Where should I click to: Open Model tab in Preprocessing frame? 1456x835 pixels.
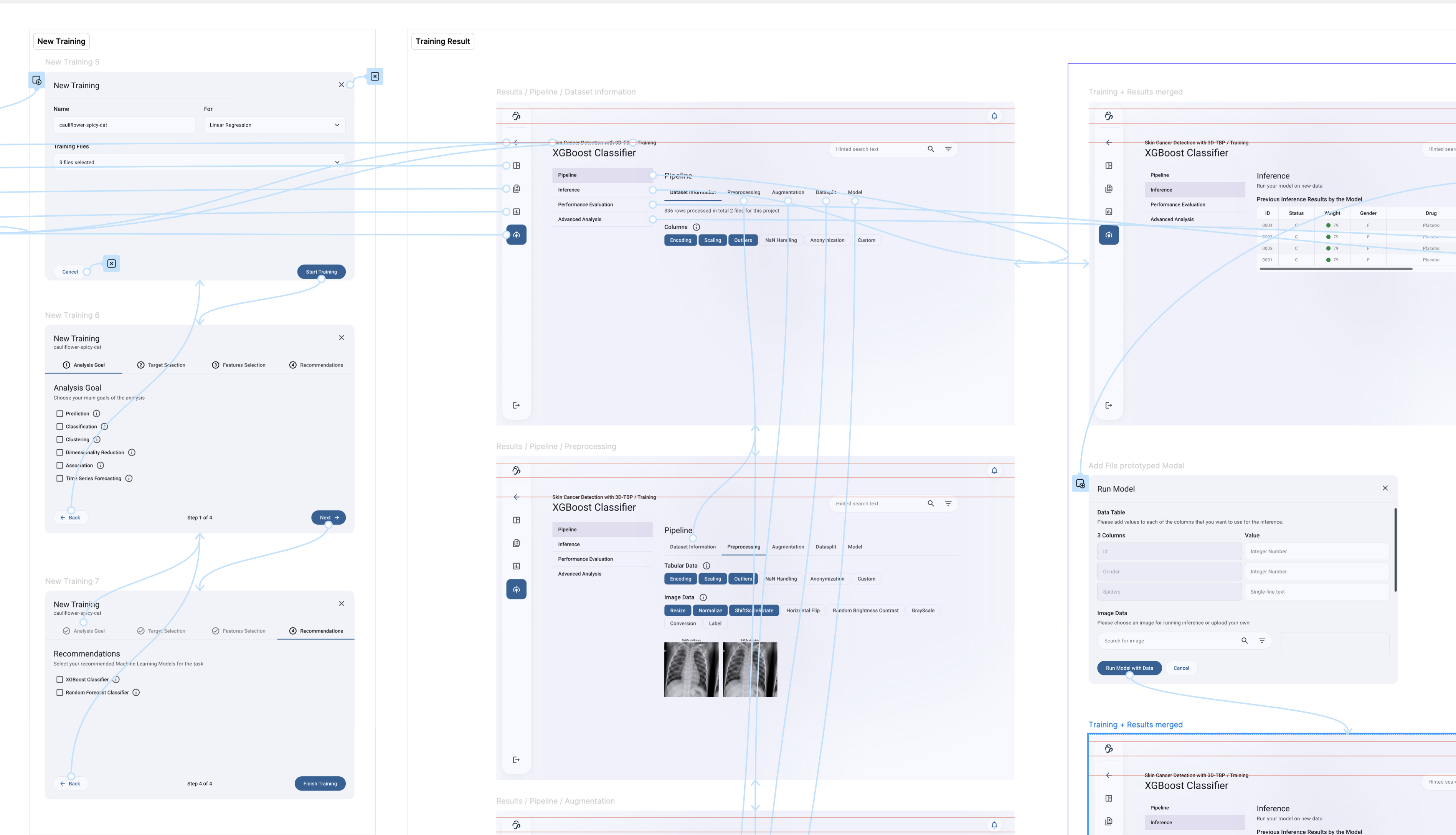click(854, 546)
